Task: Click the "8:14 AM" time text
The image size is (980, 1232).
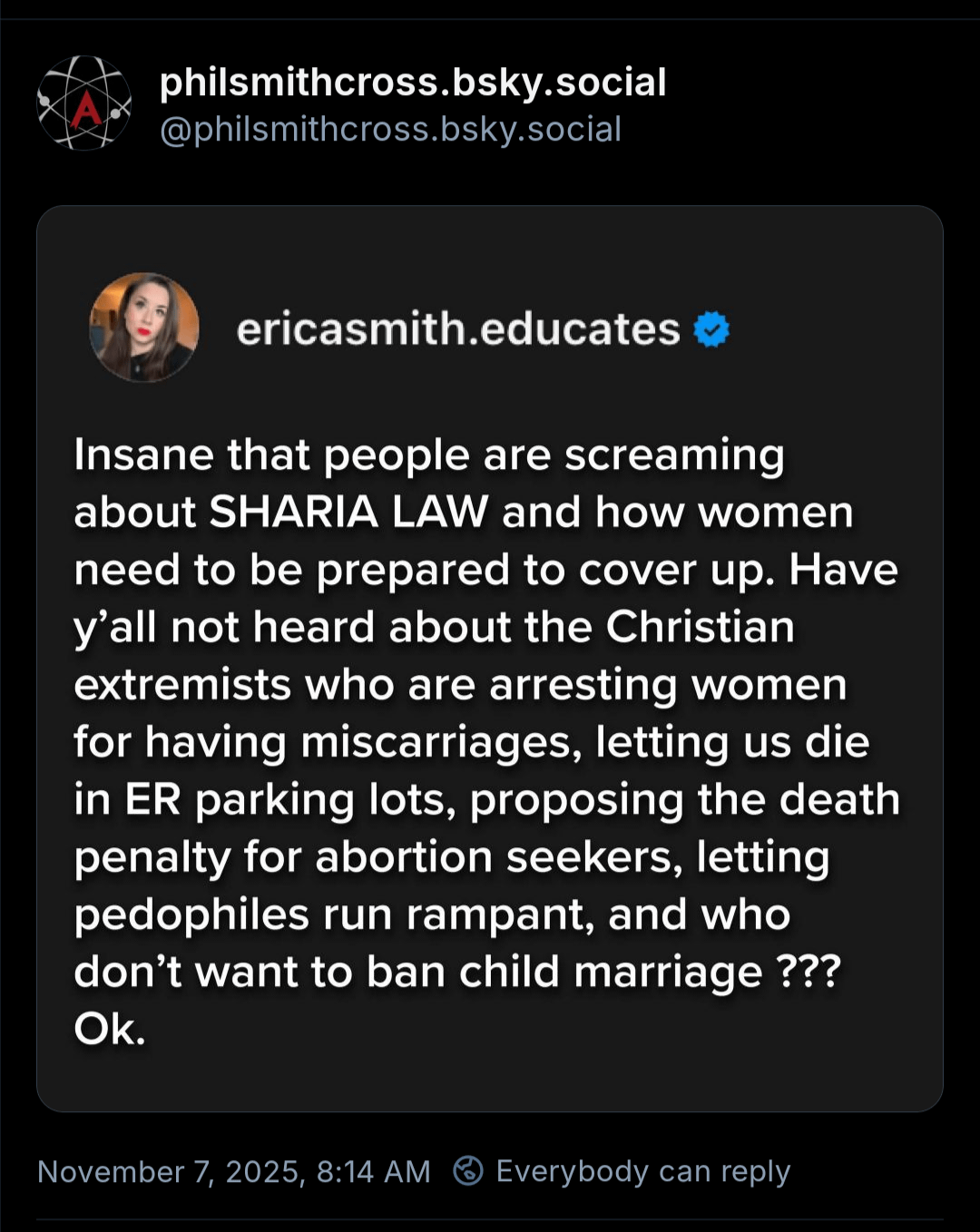Action: coord(373,1172)
